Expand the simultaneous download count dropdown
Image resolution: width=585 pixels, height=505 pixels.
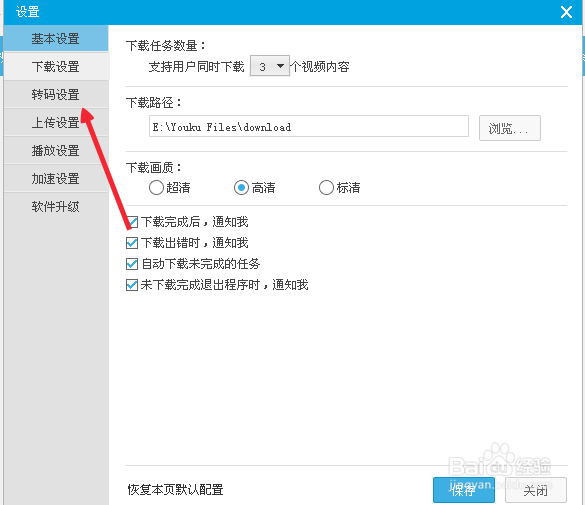[270, 66]
